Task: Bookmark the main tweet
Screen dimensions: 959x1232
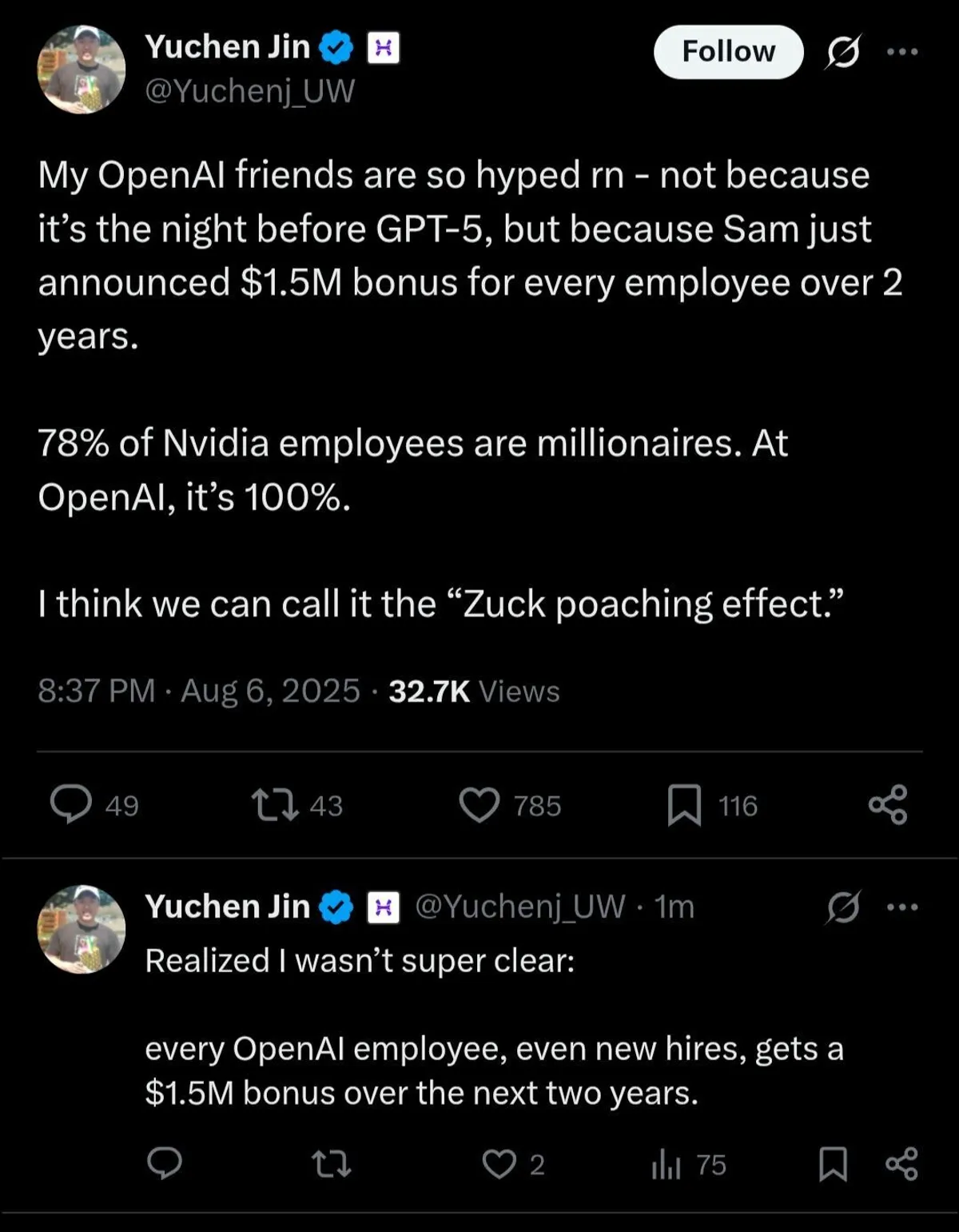Action: pyautogui.click(x=684, y=804)
